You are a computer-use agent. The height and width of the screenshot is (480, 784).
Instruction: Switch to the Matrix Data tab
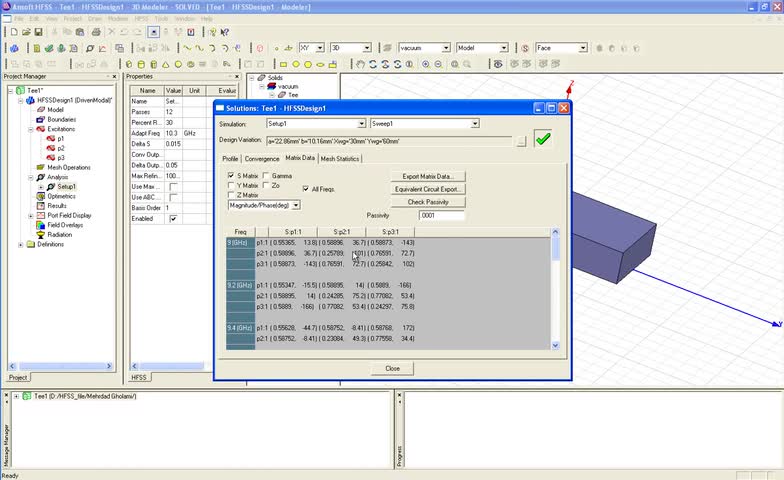point(300,158)
